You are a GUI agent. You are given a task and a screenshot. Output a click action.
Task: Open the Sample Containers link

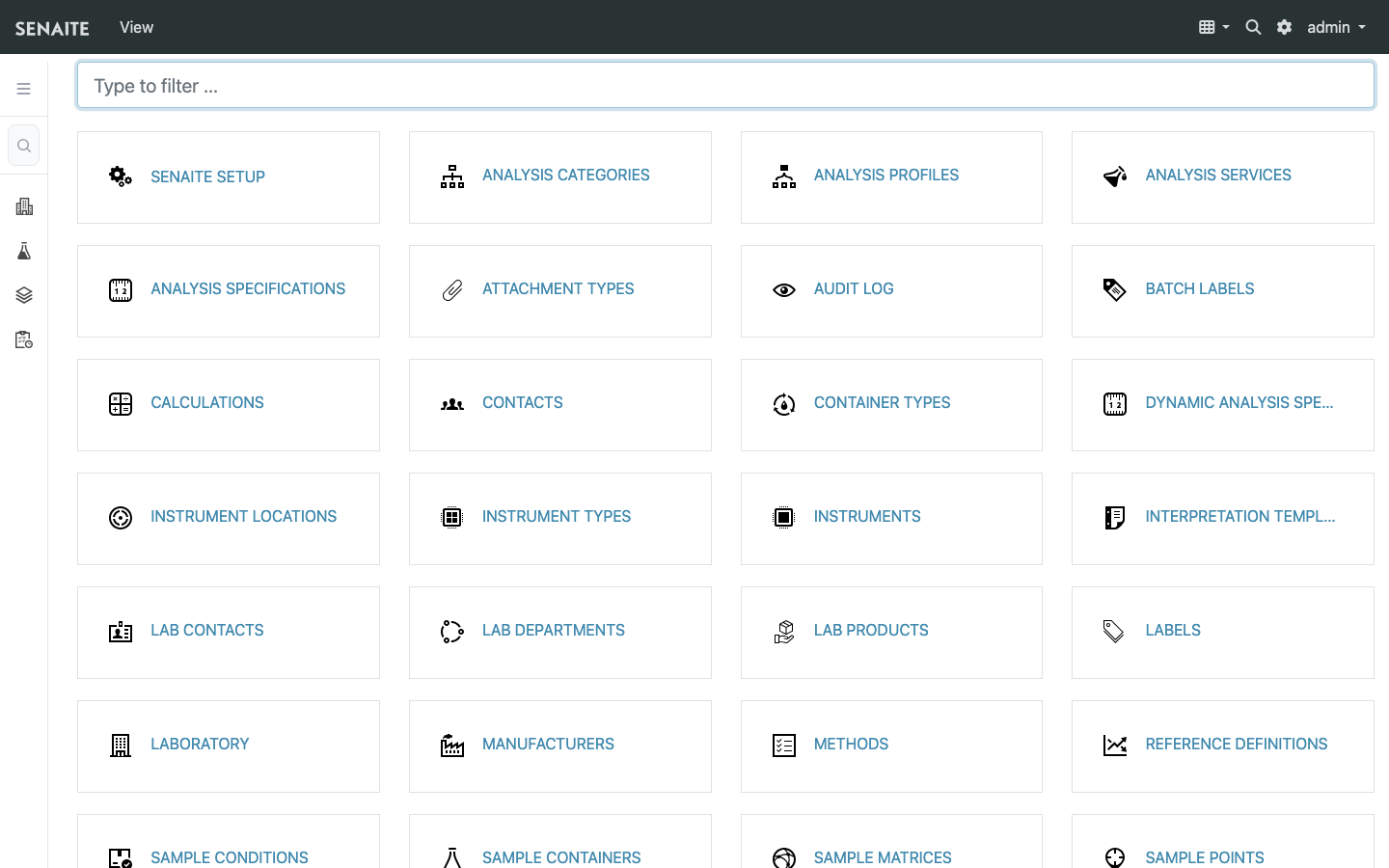point(561,857)
